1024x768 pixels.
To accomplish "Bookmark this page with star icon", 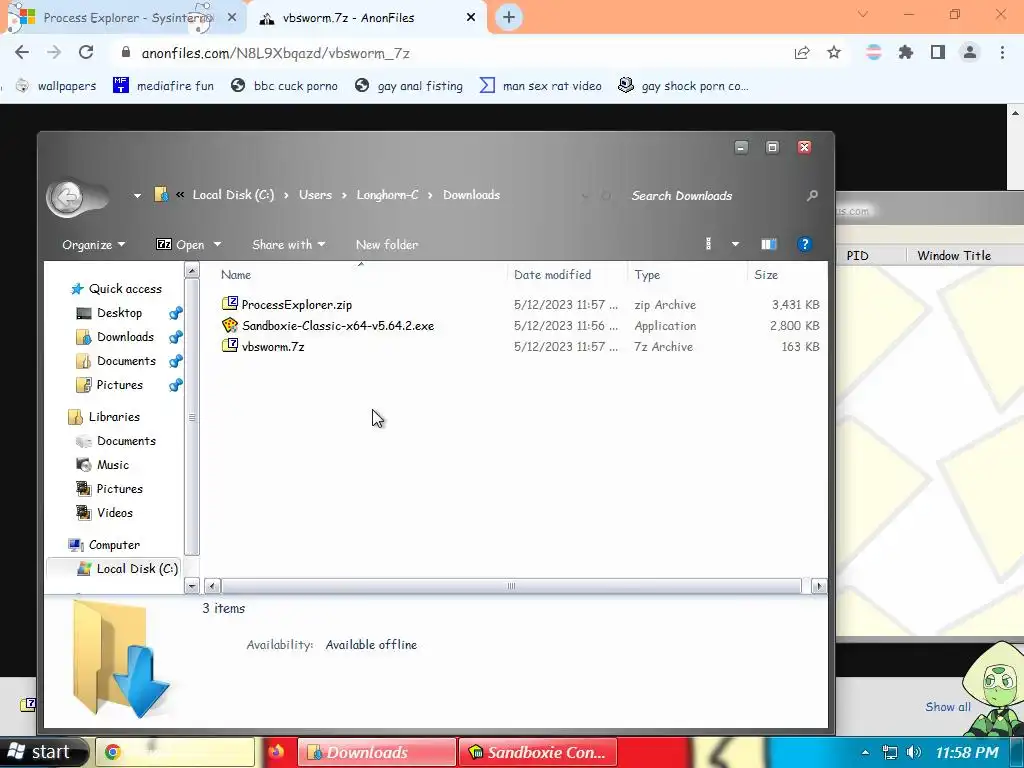I will pos(834,53).
